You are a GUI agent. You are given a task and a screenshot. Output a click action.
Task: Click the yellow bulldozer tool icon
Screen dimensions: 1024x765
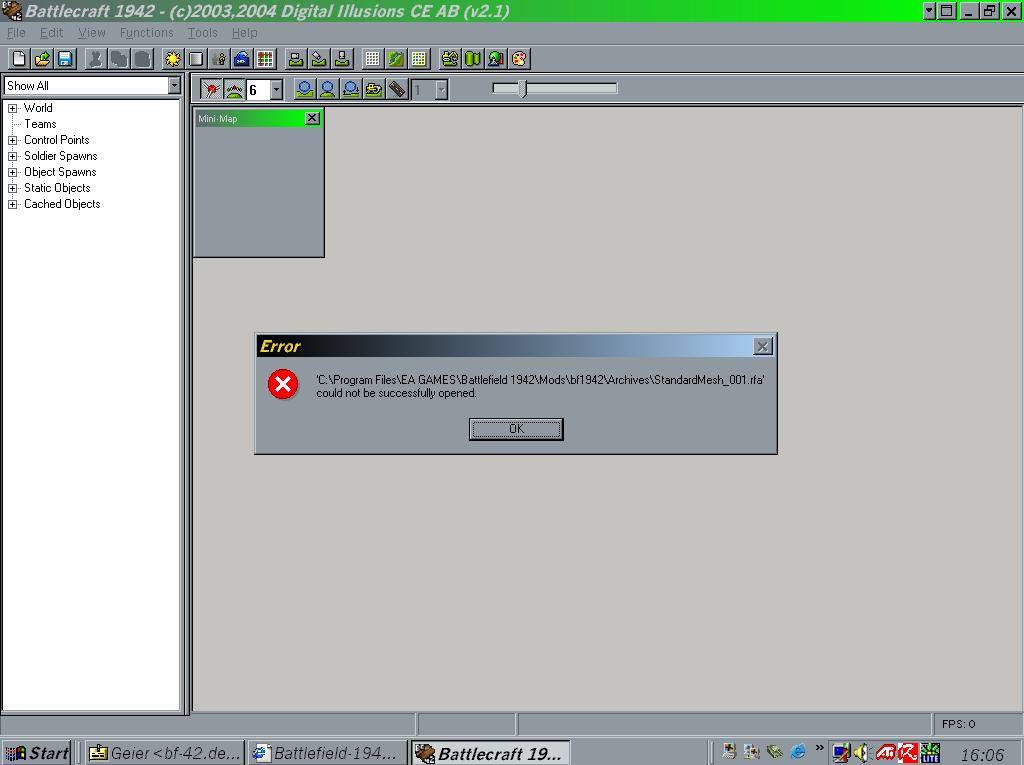pyautogui.click(x=374, y=89)
